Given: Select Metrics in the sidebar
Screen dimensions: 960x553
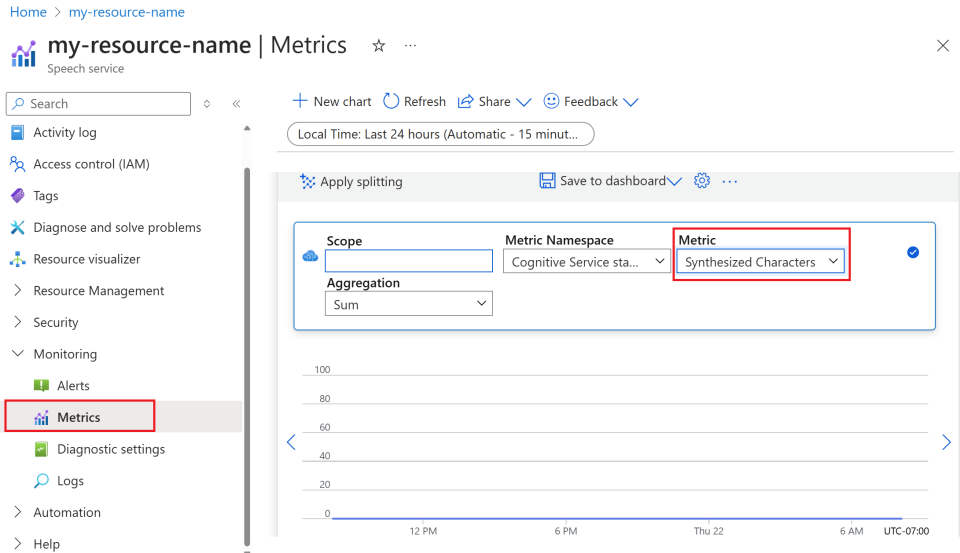Looking at the screenshot, I should [79, 417].
